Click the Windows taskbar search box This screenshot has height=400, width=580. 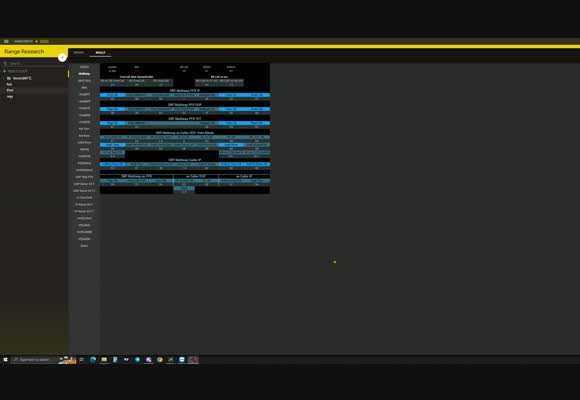tap(34, 360)
